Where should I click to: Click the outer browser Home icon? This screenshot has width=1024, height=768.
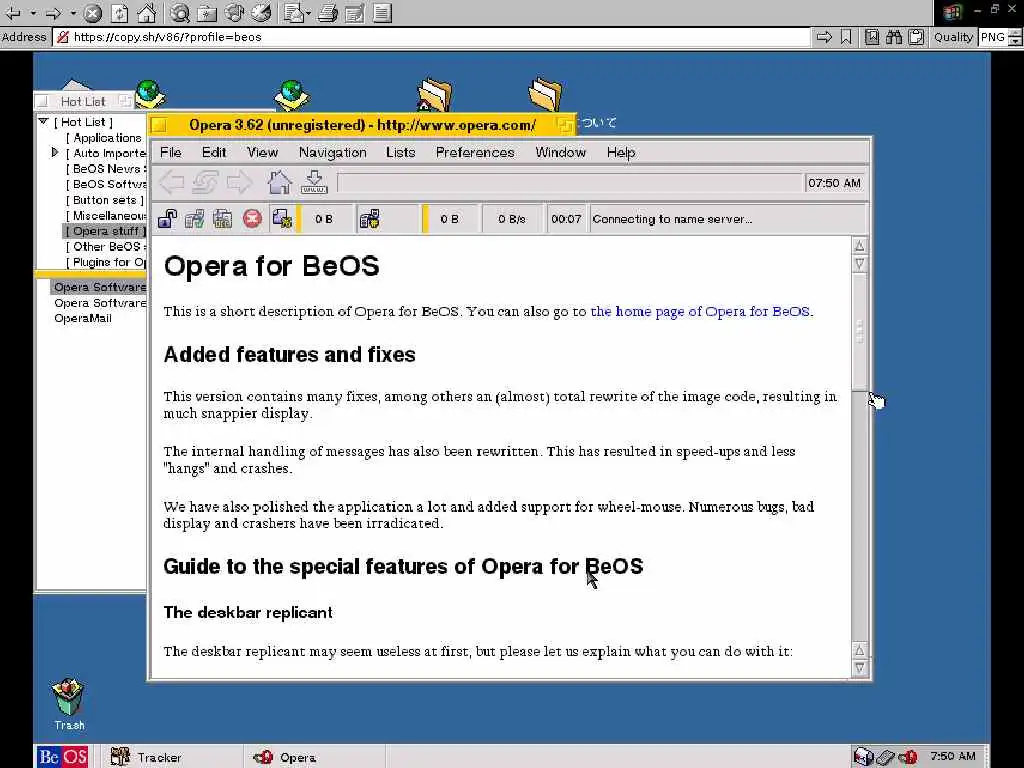pos(147,12)
